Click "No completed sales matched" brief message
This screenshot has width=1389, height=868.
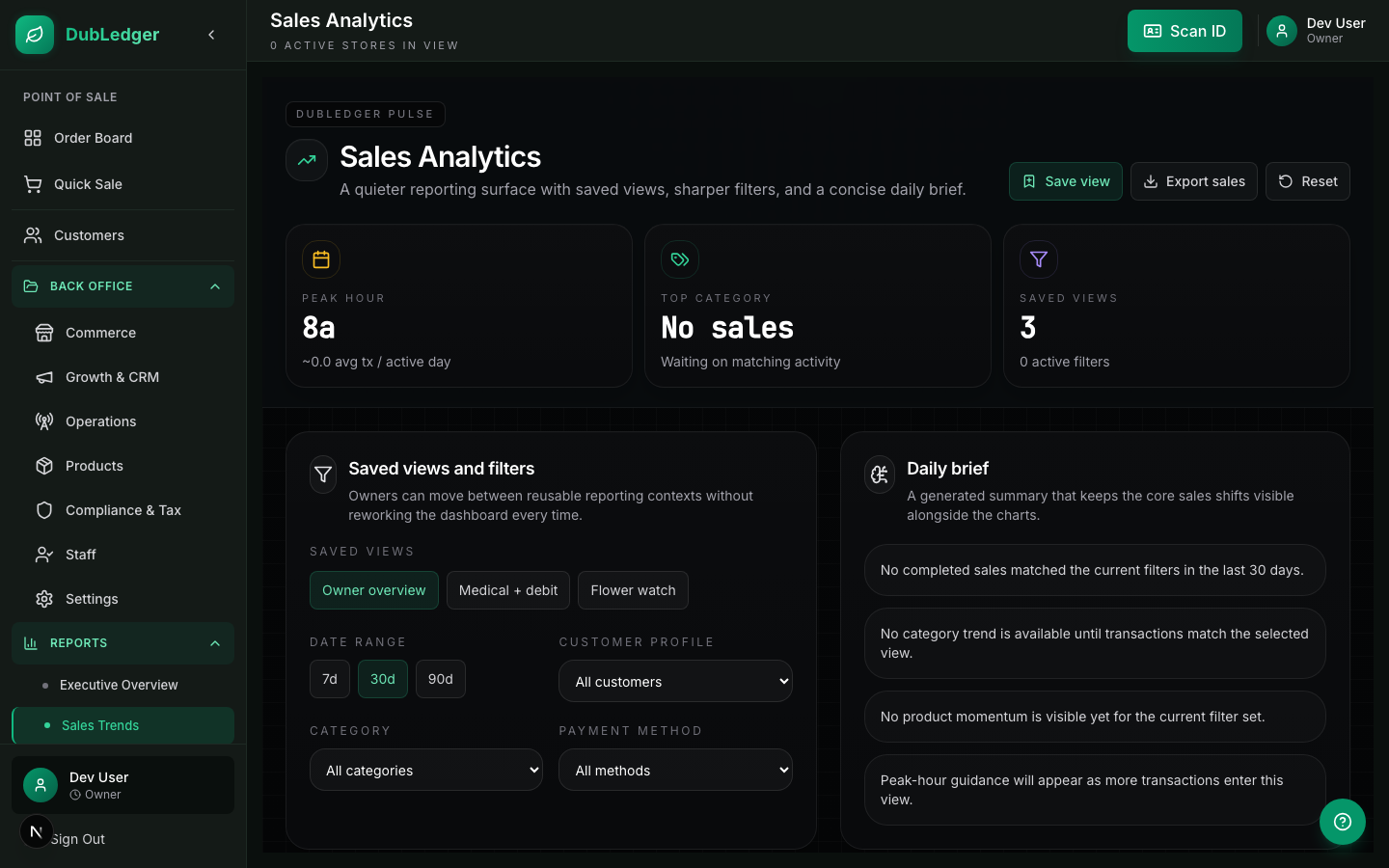tap(1095, 570)
